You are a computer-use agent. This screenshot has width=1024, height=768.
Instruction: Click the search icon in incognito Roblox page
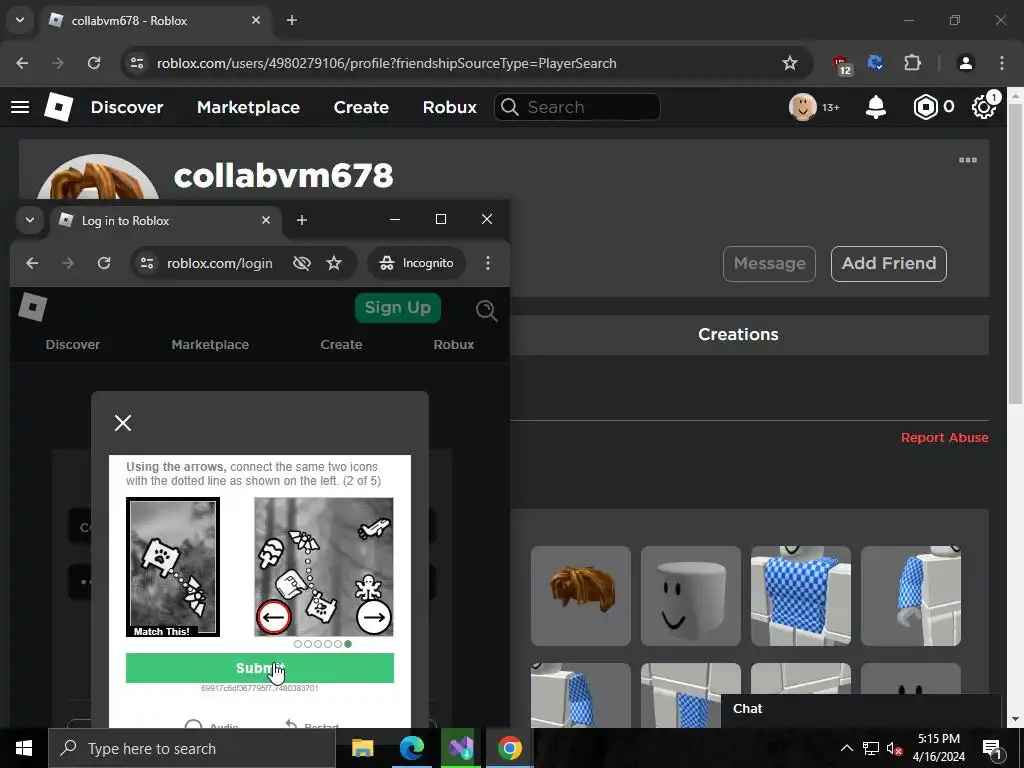coord(487,310)
